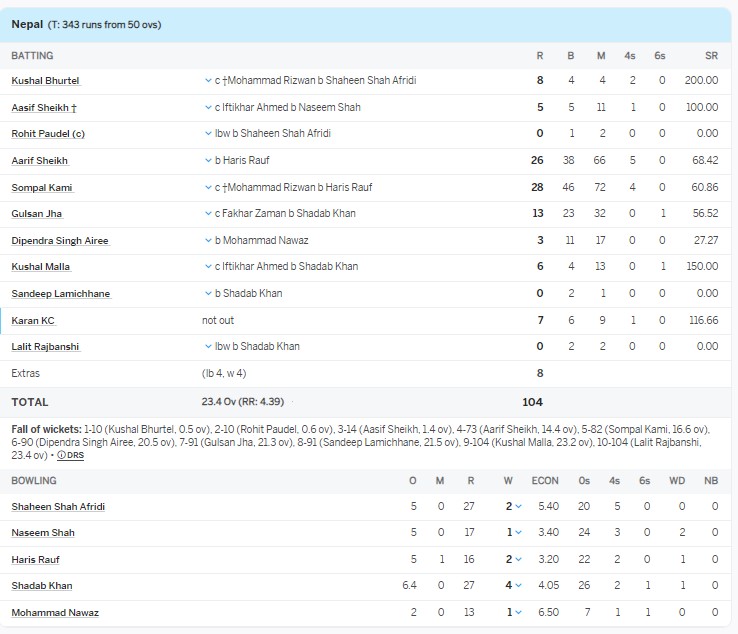The image size is (738, 634).
Task: Click the DRS info icon
Action: [61, 455]
